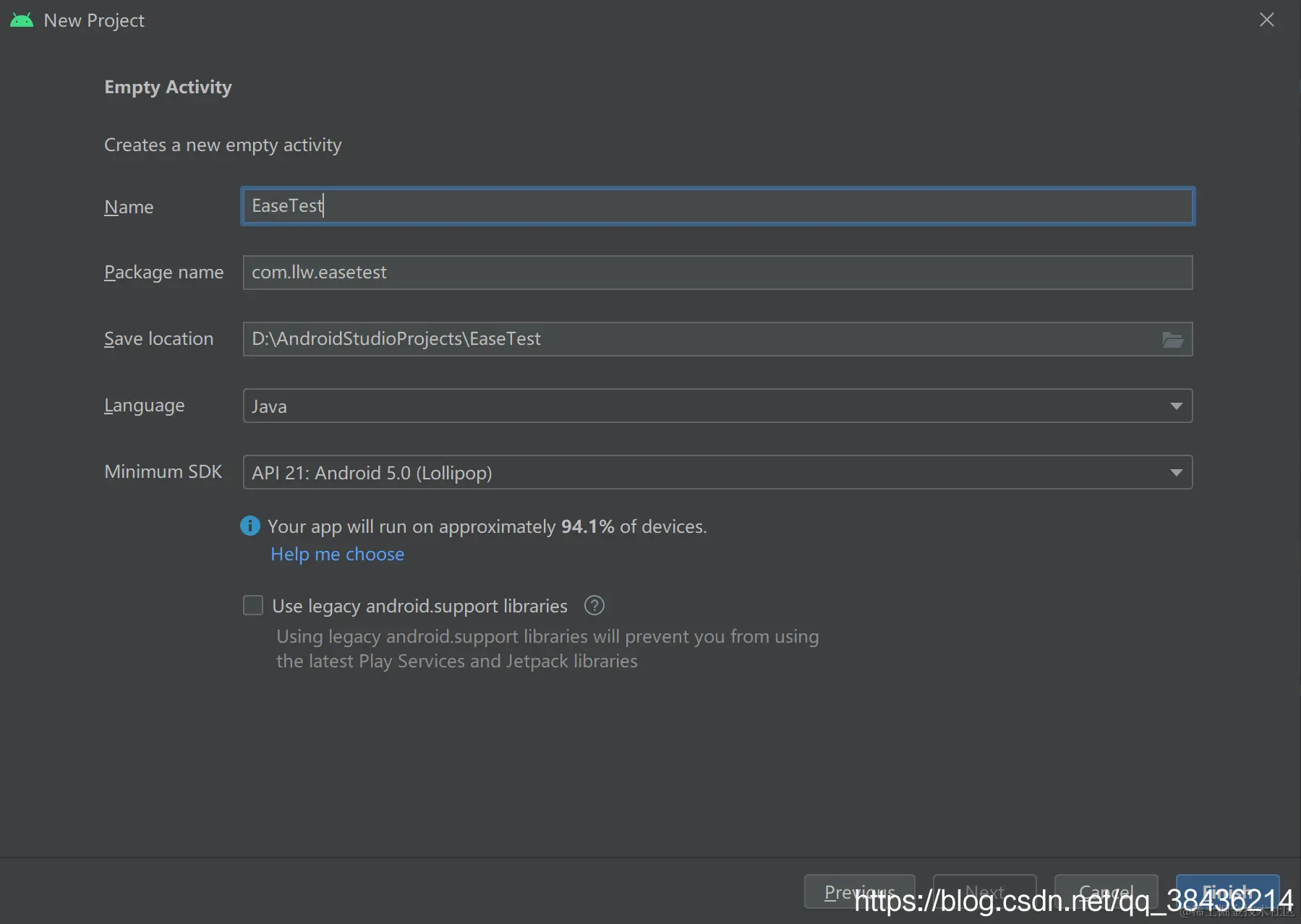The width and height of the screenshot is (1301, 924).
Task: Click the Finish button
Action: pyautogui.click(x=1227, y=891)
